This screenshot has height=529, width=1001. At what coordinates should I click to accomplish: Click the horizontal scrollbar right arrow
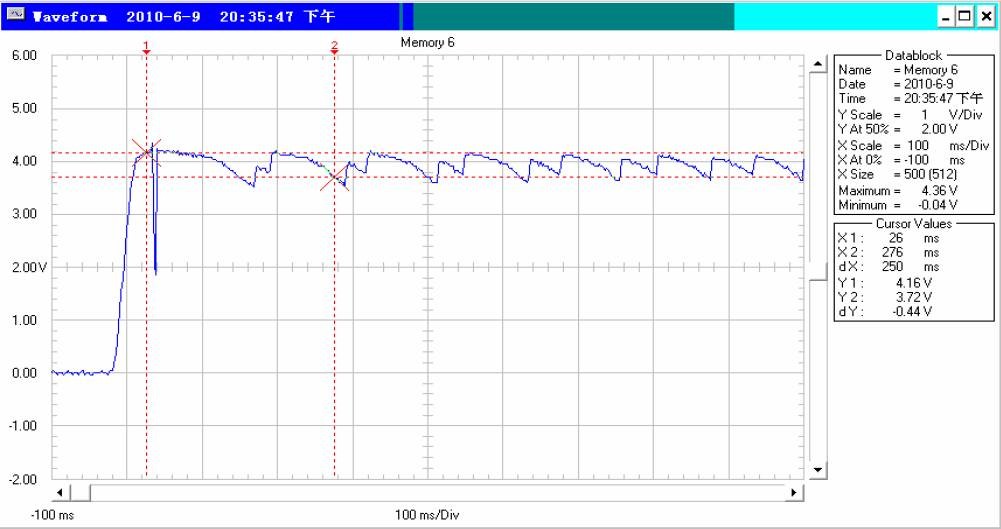(x=796, y=493)
